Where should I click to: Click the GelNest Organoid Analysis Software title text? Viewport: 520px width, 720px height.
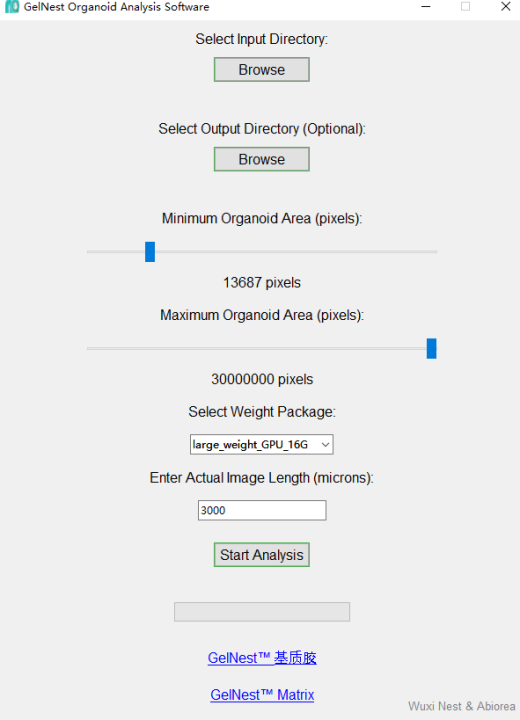(117, 7)
